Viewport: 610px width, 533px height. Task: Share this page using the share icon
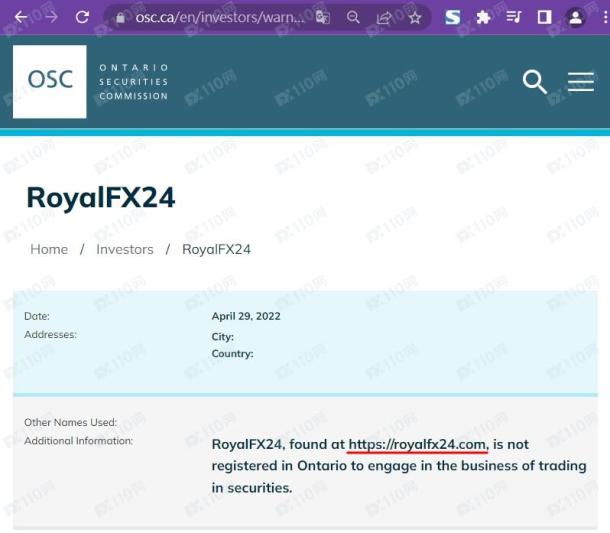click(x=384, y=18)
